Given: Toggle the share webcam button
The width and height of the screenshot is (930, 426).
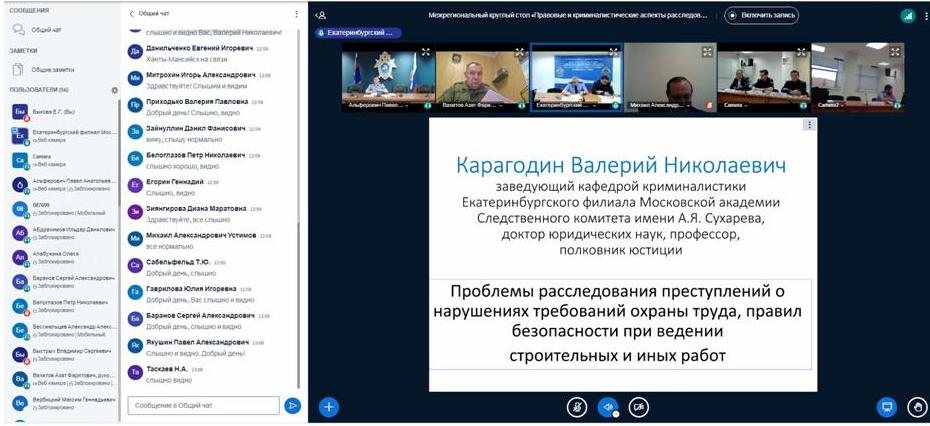Looking at the screenshot, I should 639,406.
